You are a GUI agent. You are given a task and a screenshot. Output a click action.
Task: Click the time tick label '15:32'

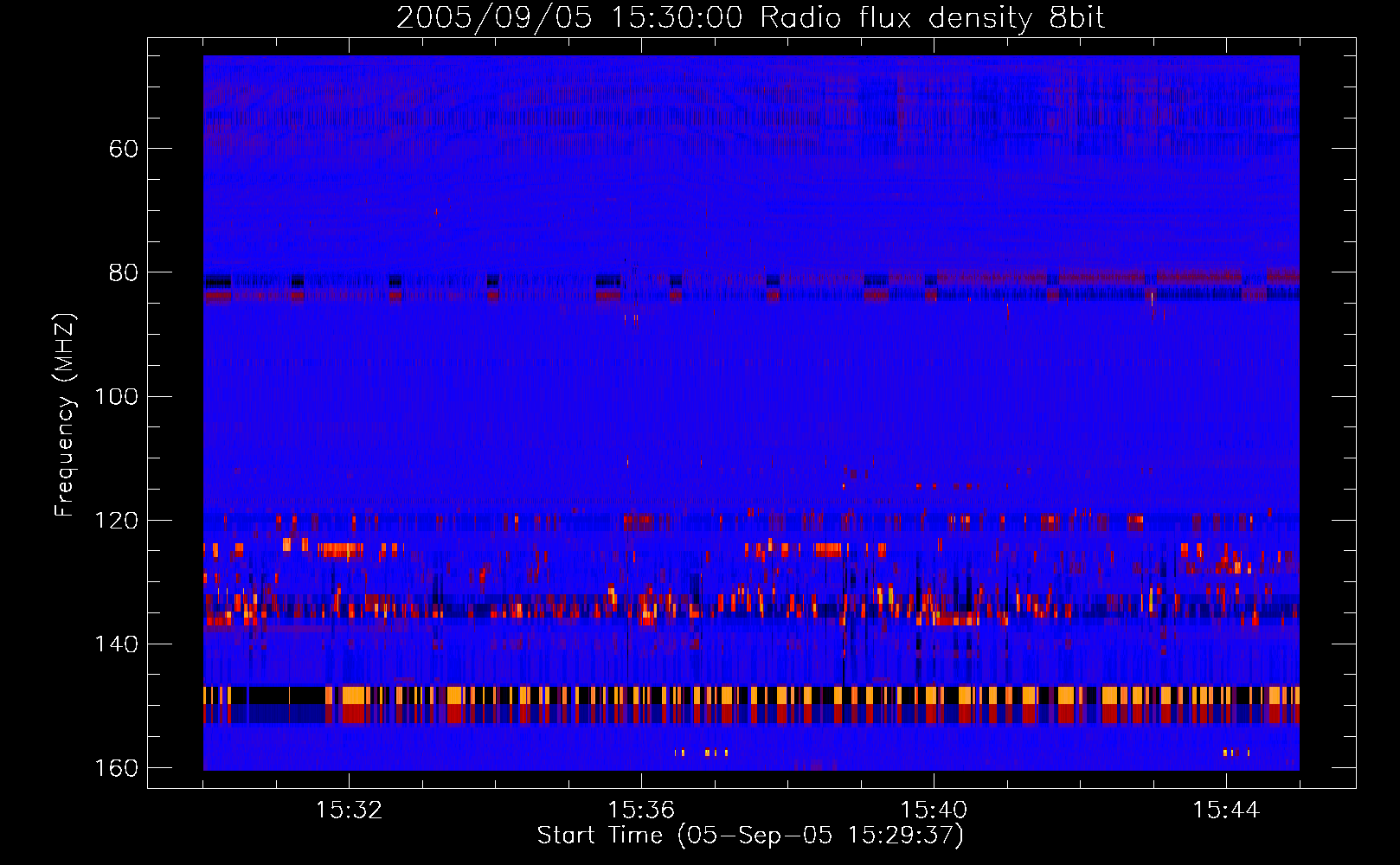349,811
